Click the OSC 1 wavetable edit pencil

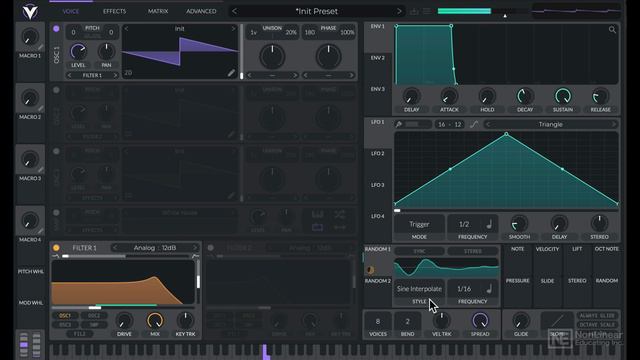click(231, 73)
